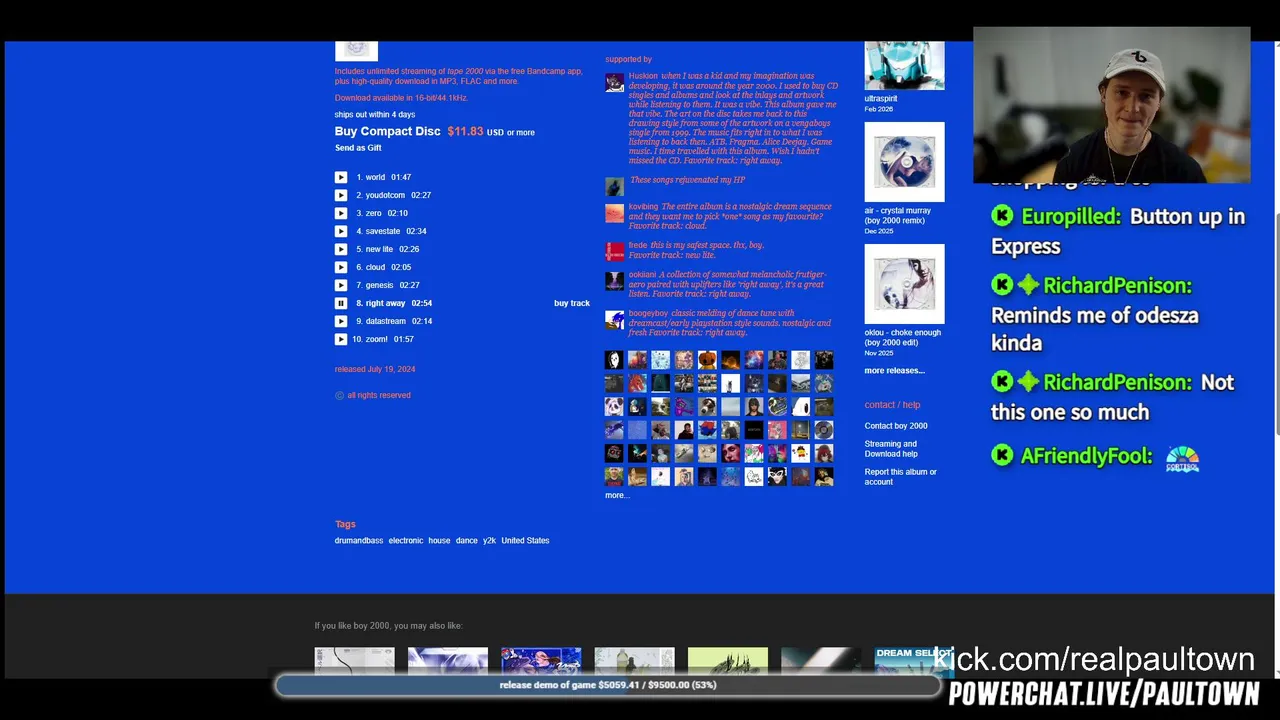Click buy track for right away

(572, 303)
